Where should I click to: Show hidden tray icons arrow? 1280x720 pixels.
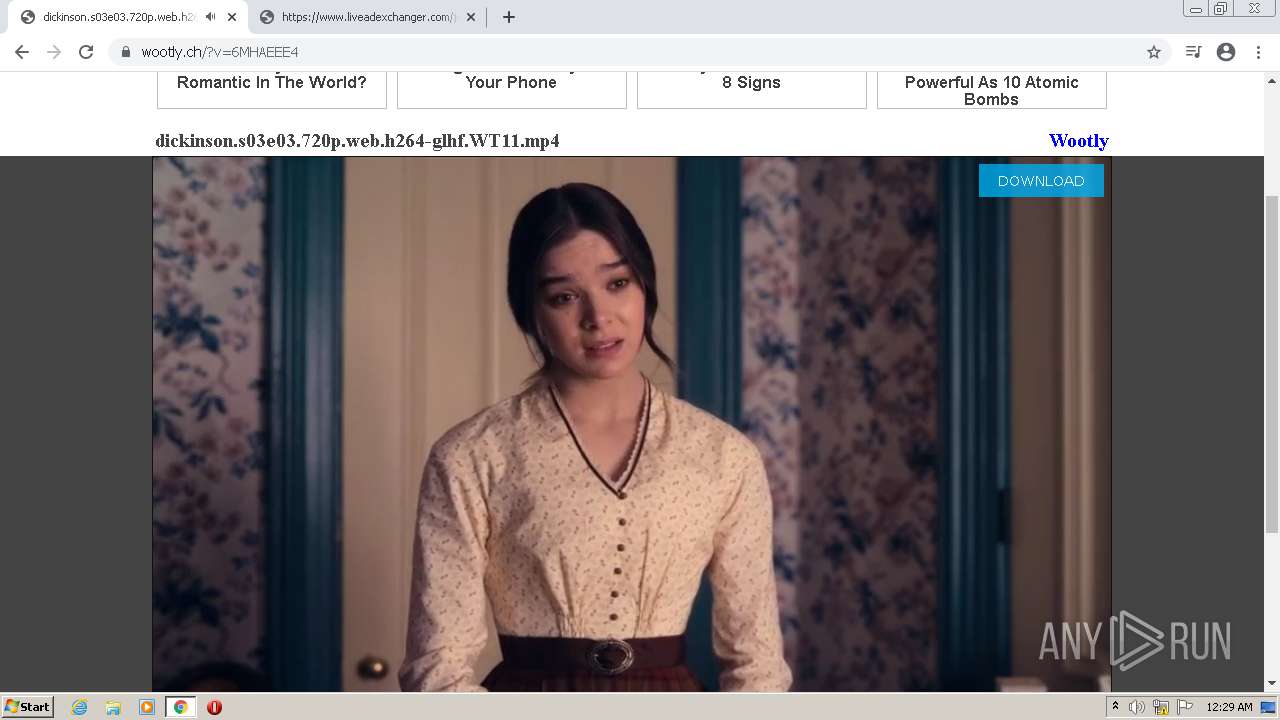[x=1115, y=706]
